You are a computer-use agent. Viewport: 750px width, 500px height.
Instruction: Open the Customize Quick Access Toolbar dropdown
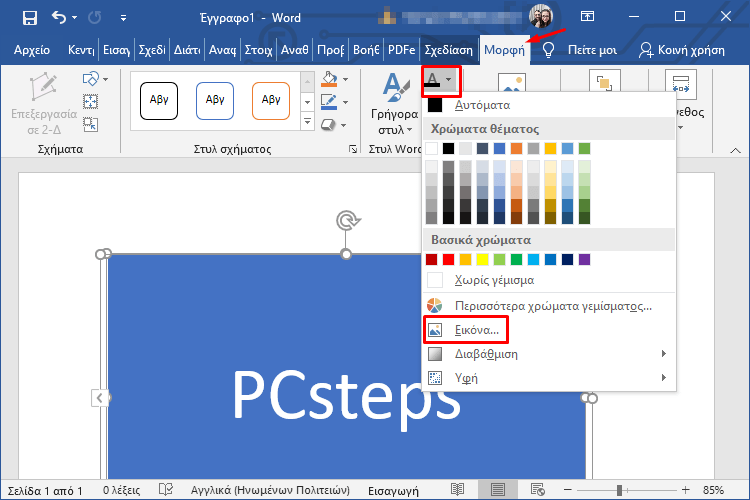(123, 18)
